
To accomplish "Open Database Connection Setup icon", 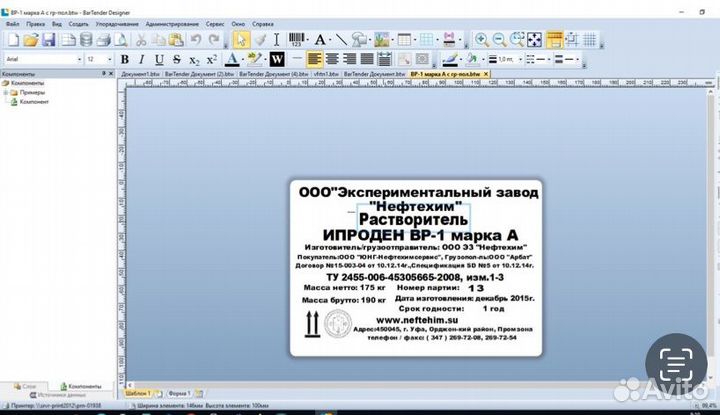I will click(x=86, y=40).
